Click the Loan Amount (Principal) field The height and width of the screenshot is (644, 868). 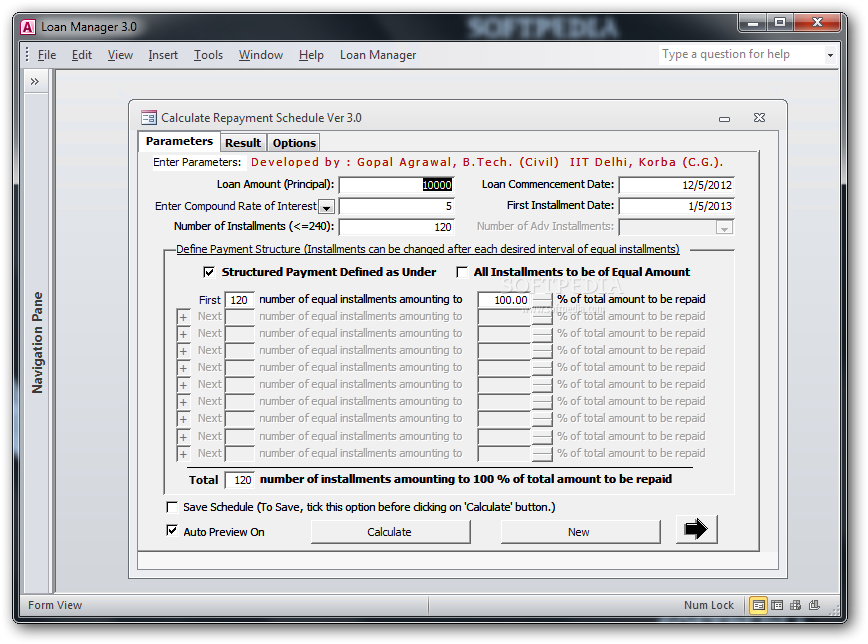pyautogui.click(x=396, y=185)
